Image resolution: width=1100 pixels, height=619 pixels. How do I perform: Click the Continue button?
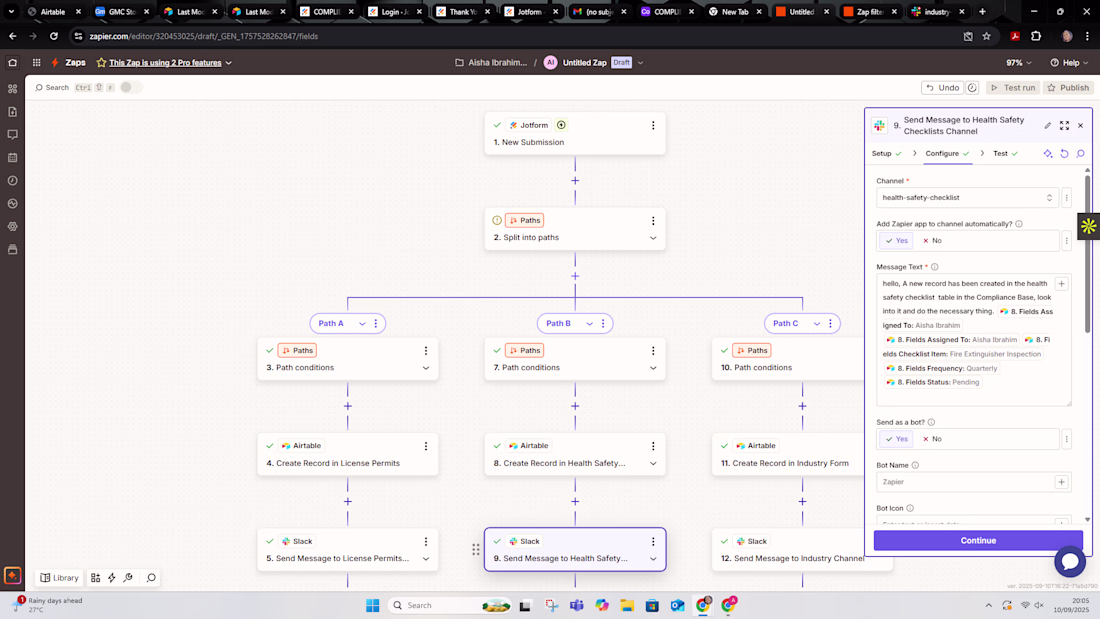click(x=978, y=540)
